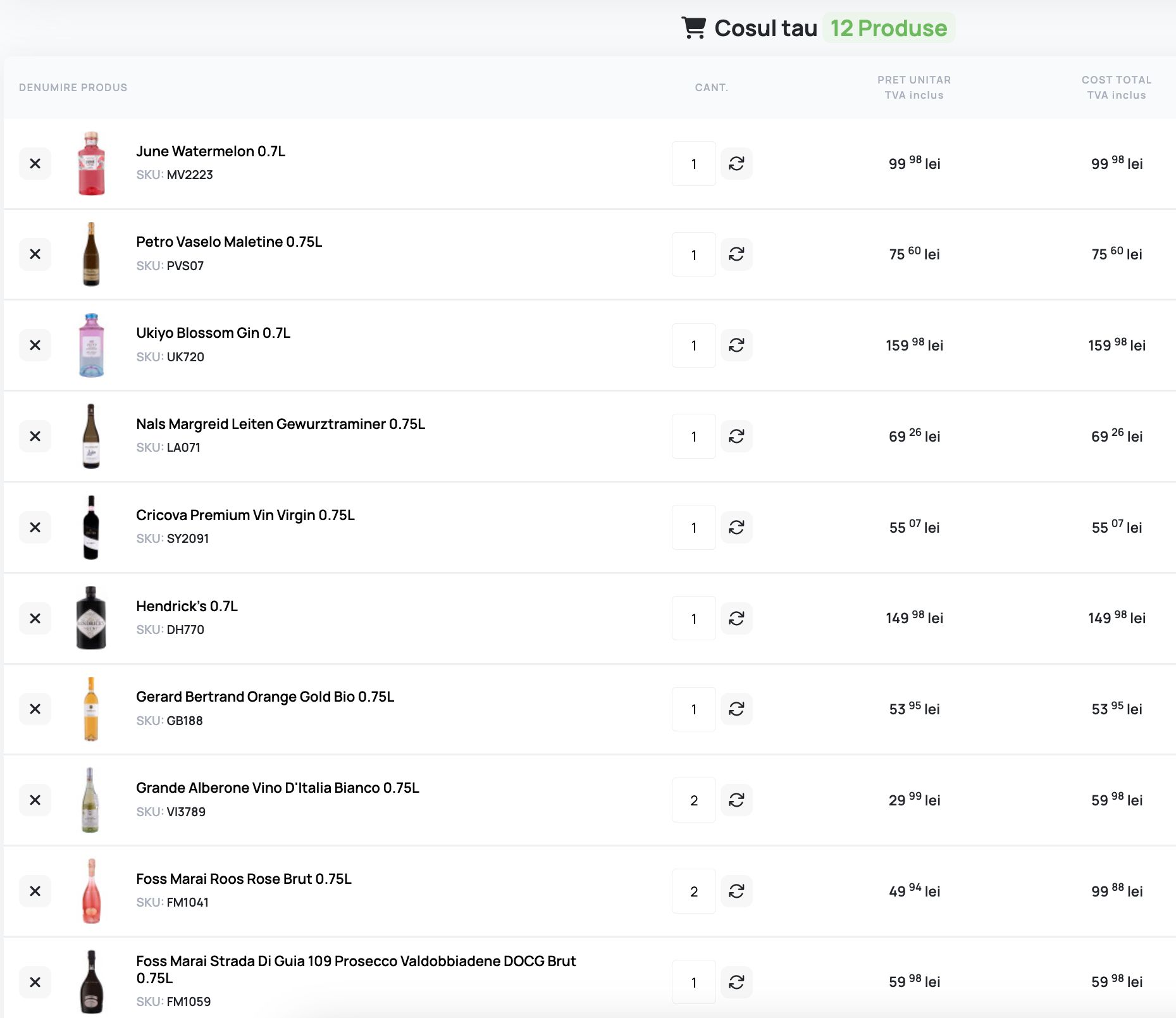Click the shopping cart icon
The width and height of the screenshot is (1176, 1018).
coord(694,28)
